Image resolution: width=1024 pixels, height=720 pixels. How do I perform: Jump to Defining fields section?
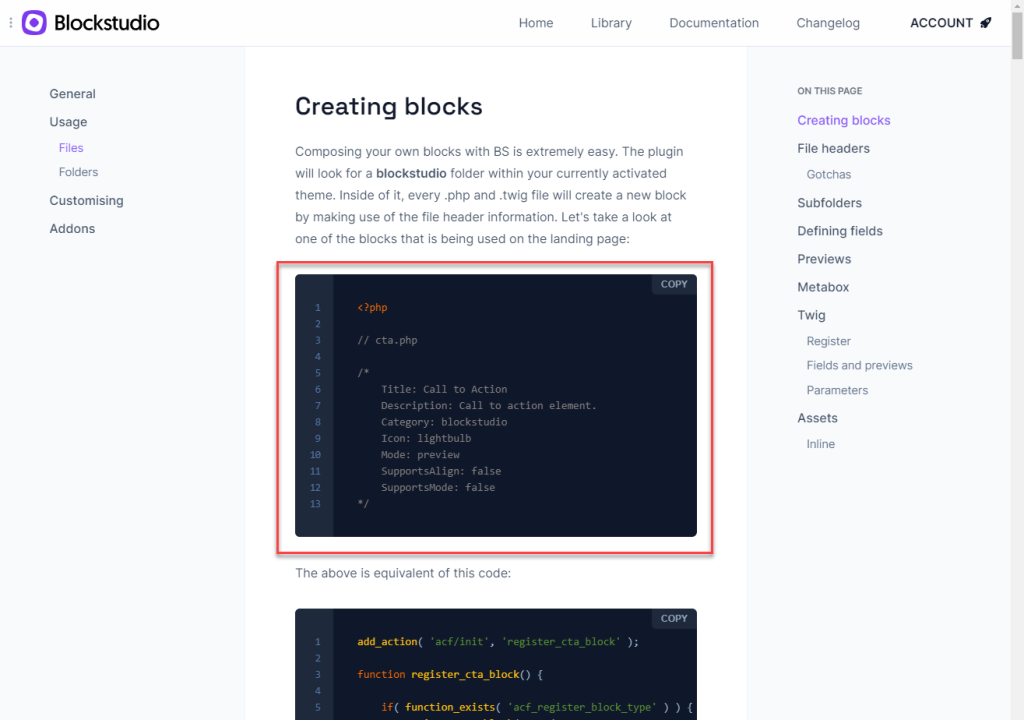(840, 231)
